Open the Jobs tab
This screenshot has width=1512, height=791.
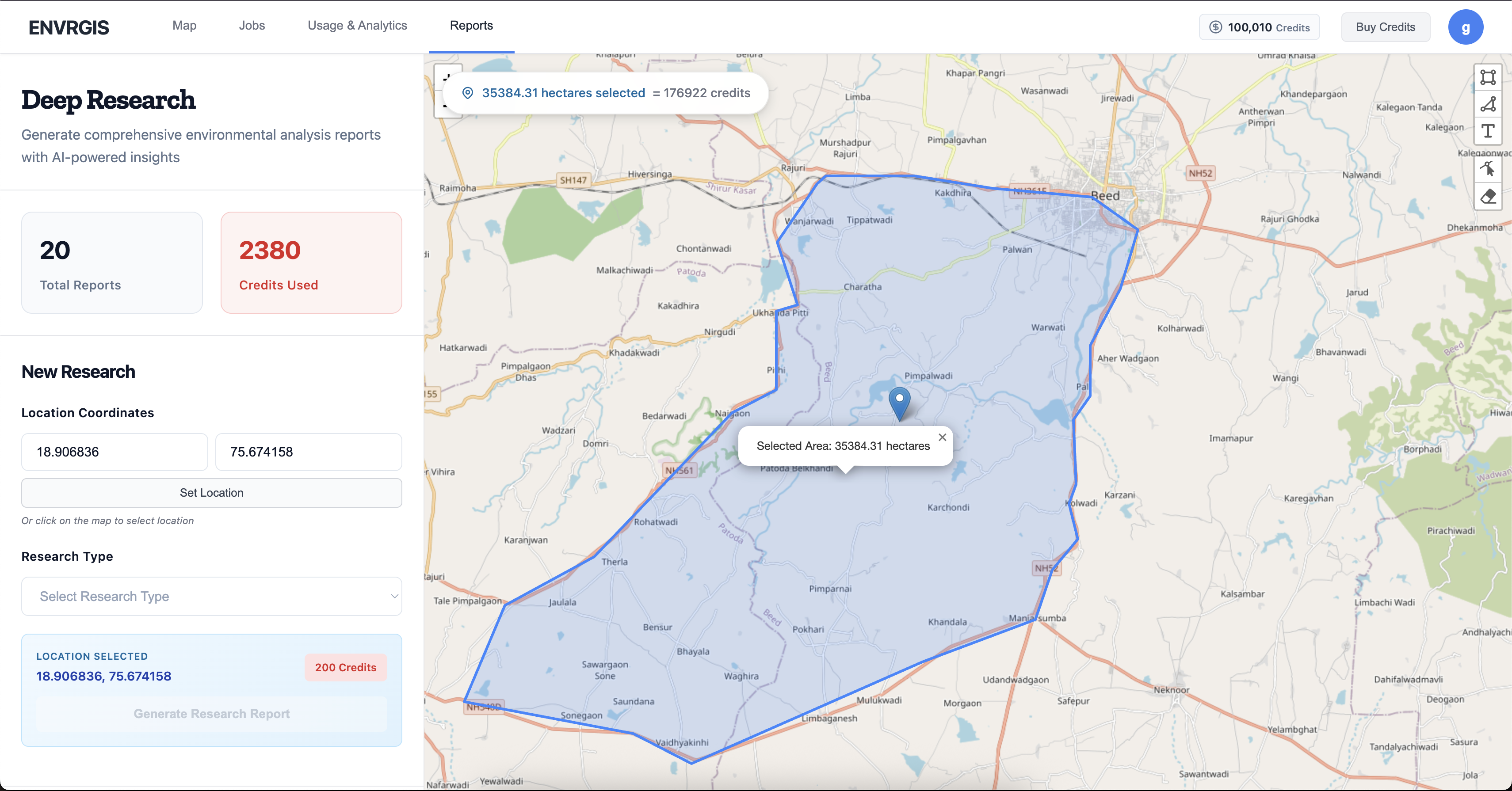[x=252, y=26]
